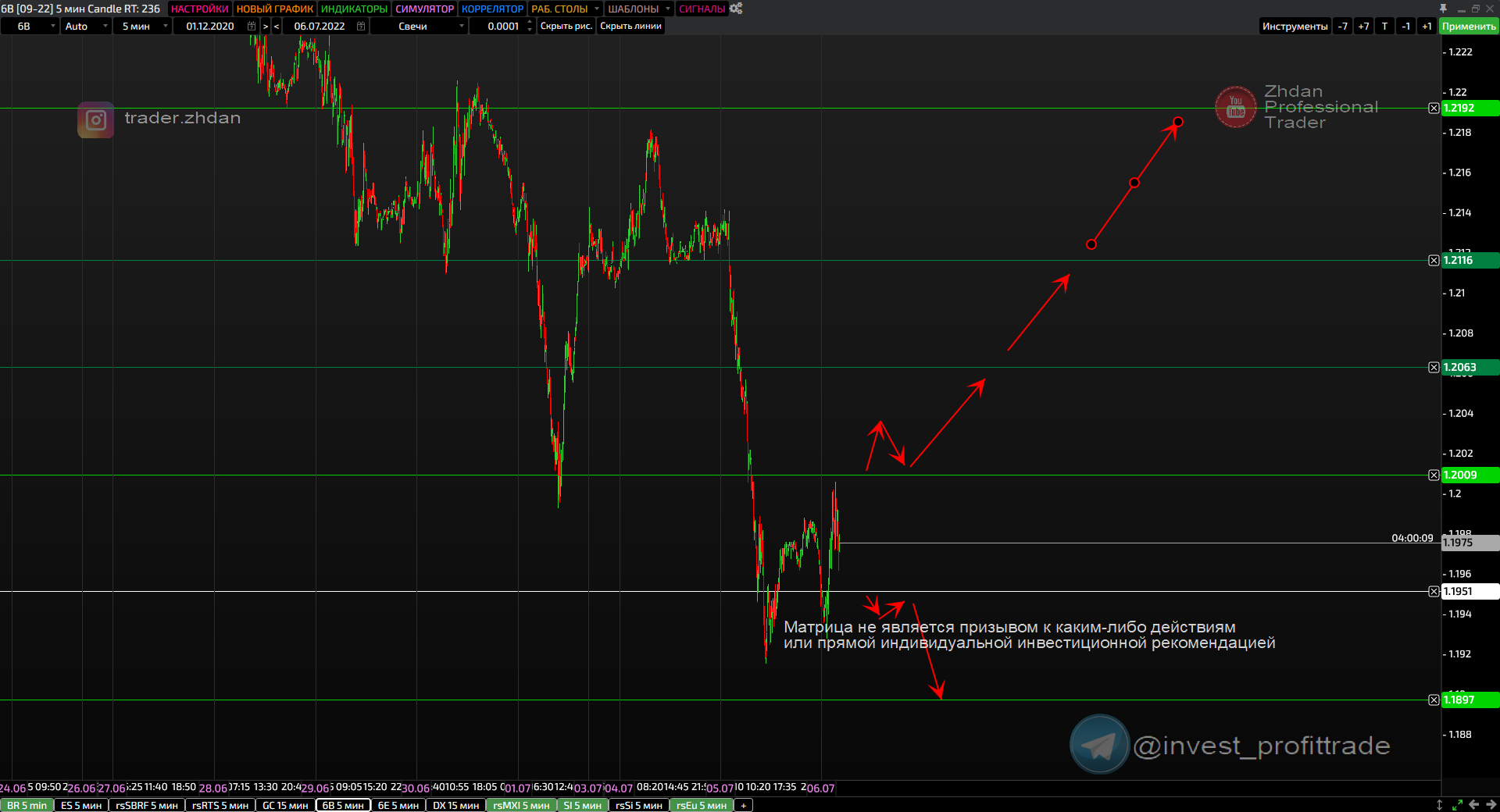Image resolution: width=1500 pixels, height=812 pixels.
Task: Switch to the BR 5 min tab
Action: 27,805
